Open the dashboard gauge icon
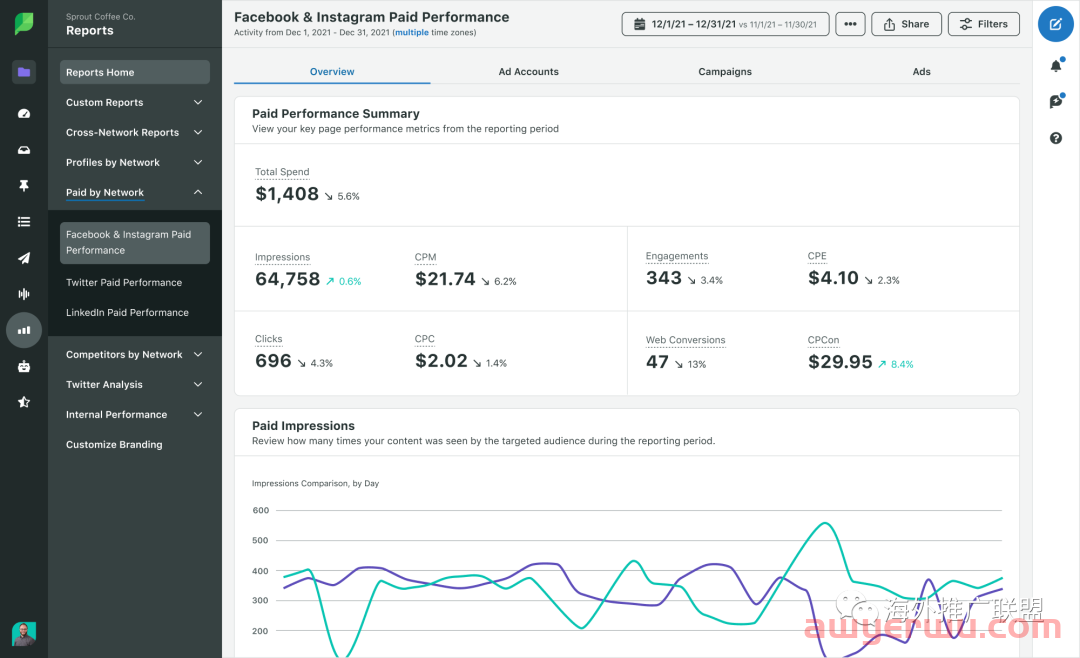Image resolution: width=1080 pixels, height=658 pixels. (24, 114)
